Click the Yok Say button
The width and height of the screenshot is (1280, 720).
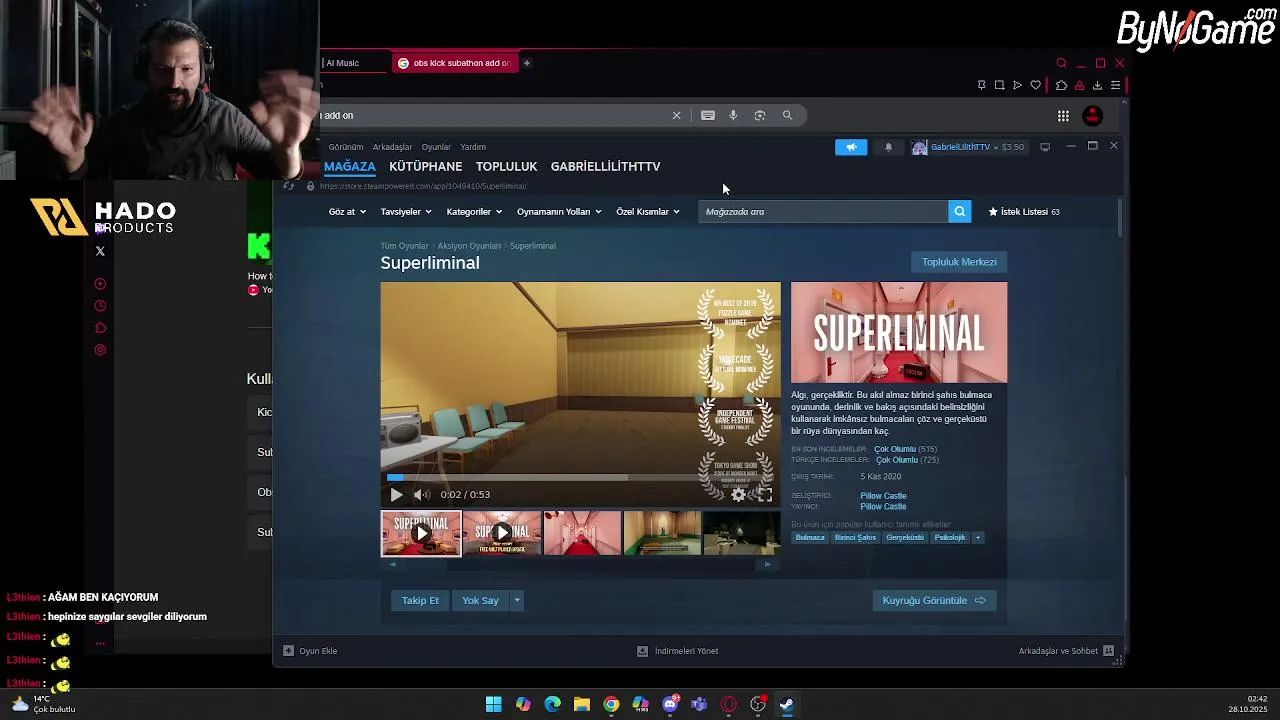[x=480, y=600]
